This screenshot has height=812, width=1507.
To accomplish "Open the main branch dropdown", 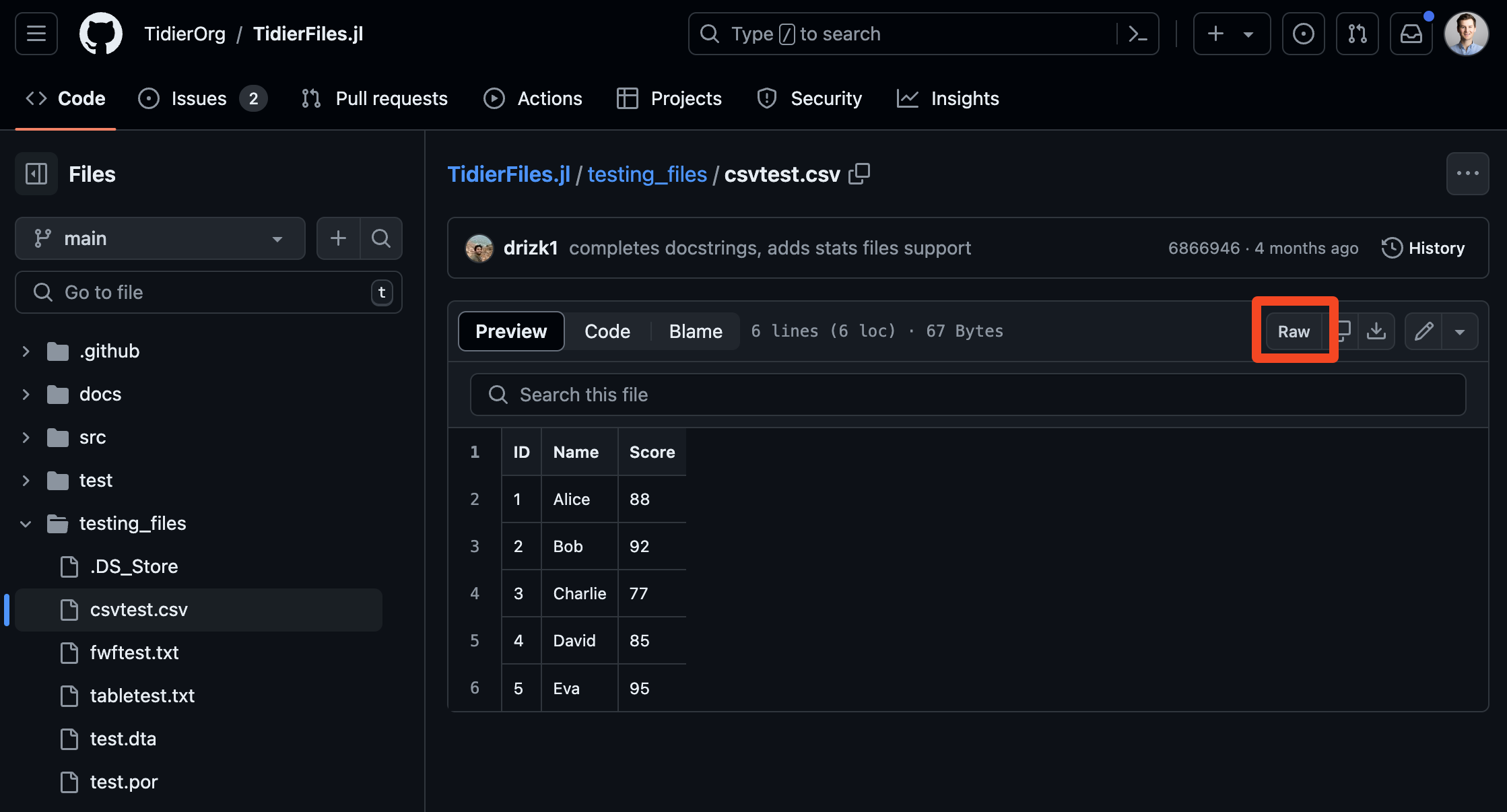I will 160,238.
